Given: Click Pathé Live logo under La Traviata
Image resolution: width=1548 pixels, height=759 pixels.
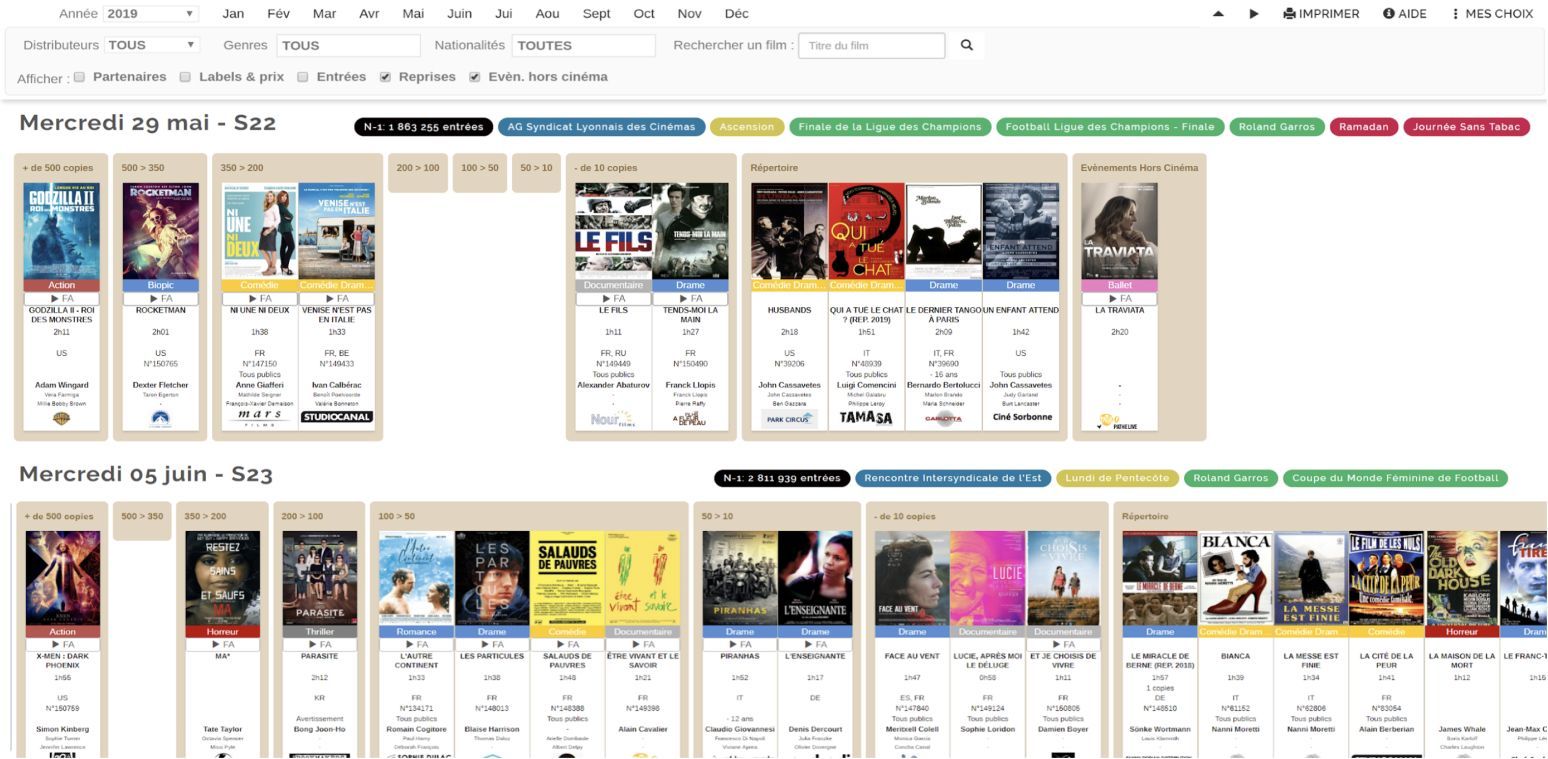Looking at the screenshot, I should 1117,423.
